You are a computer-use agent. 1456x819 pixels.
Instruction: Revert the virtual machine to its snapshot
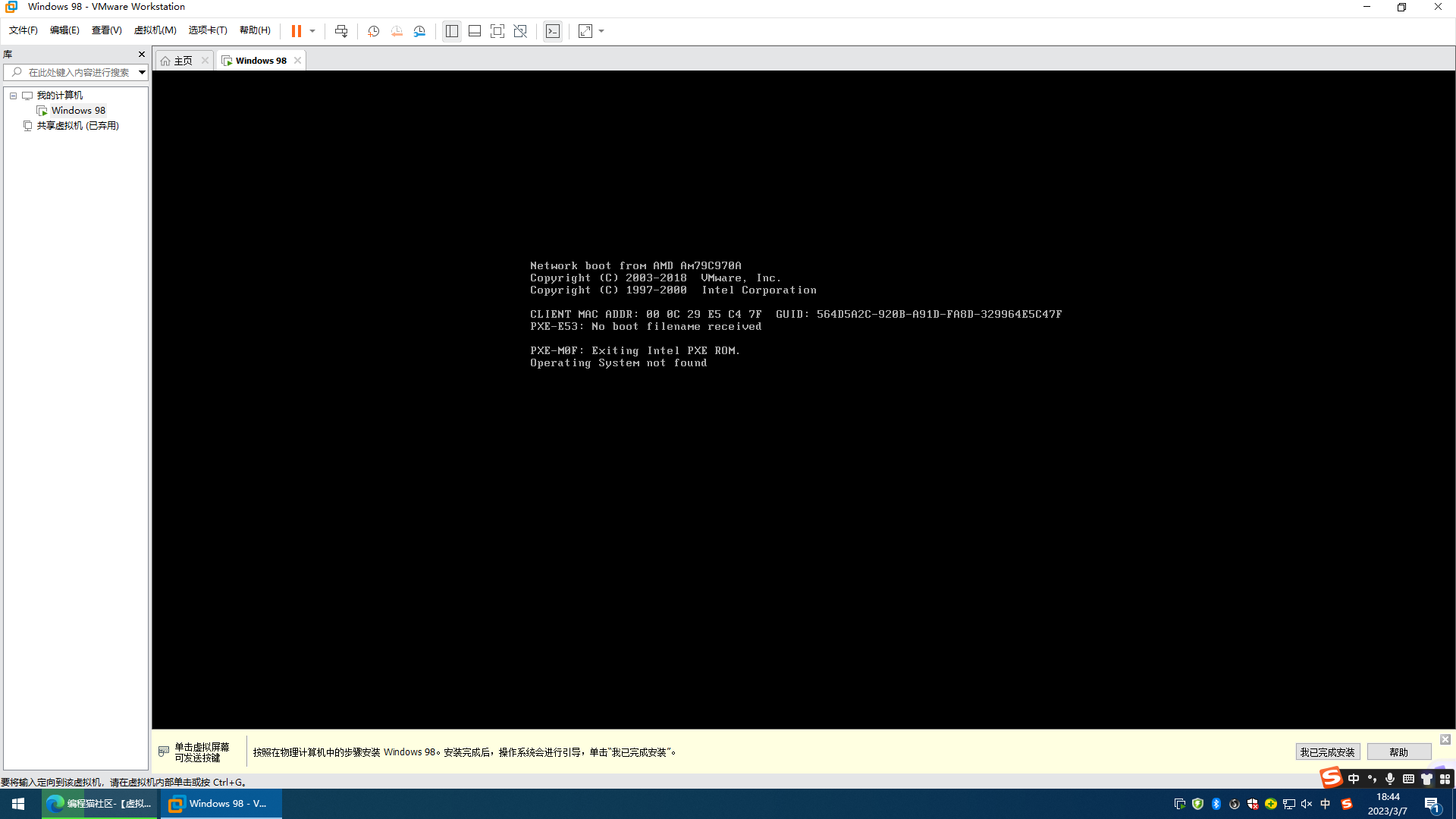(397, 31)
